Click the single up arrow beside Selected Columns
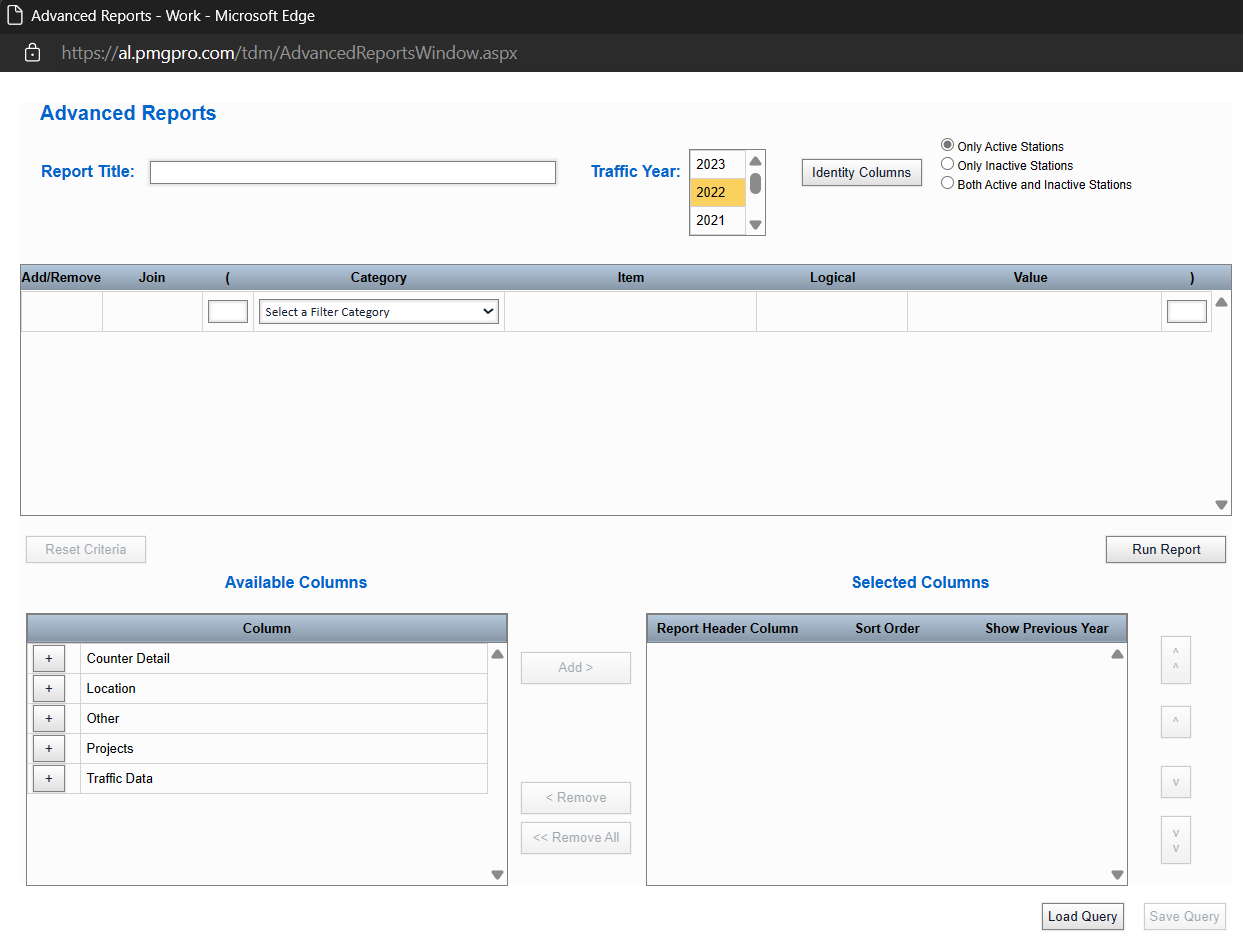The height and width of the screenshot is (938, 1243). pyautogui.click(x=1175, y=721)
